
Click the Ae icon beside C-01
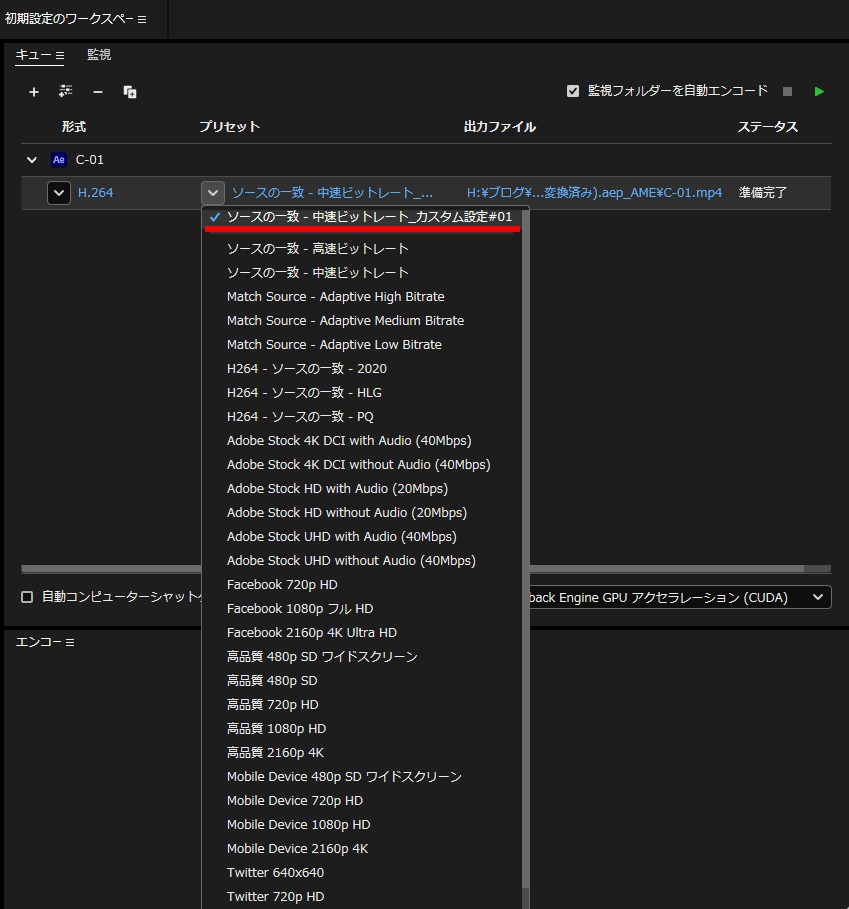(58, 159)
